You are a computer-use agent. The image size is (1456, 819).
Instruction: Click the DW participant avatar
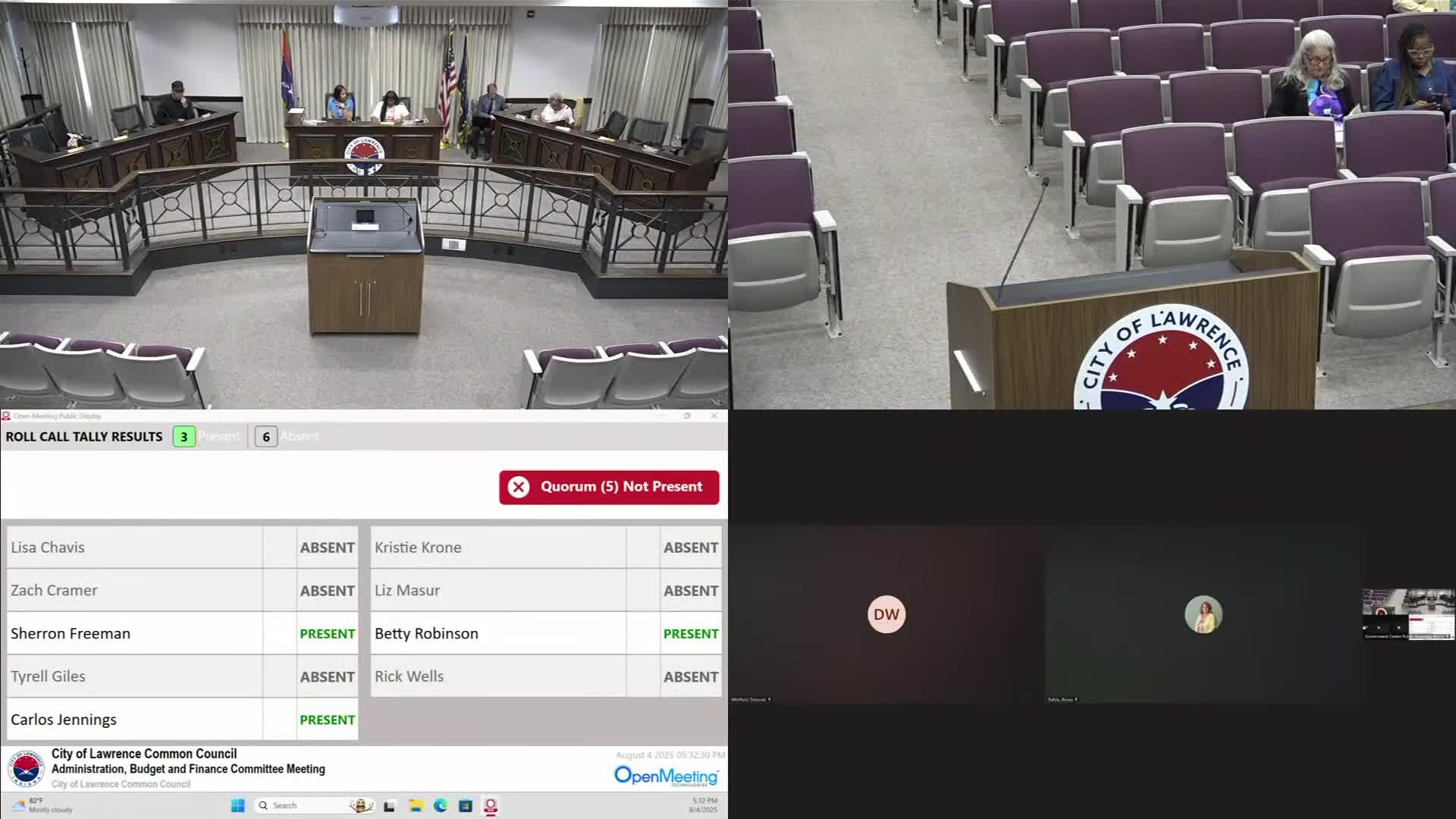(886, 614)
